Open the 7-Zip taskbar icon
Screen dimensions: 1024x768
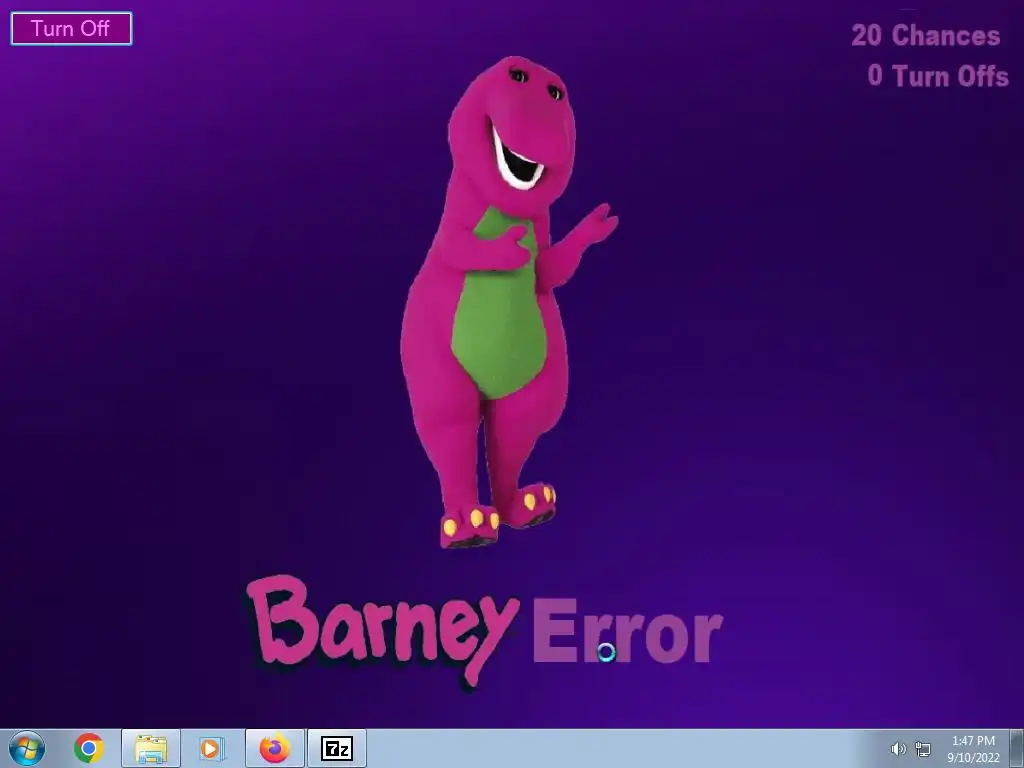pos(337,748)
